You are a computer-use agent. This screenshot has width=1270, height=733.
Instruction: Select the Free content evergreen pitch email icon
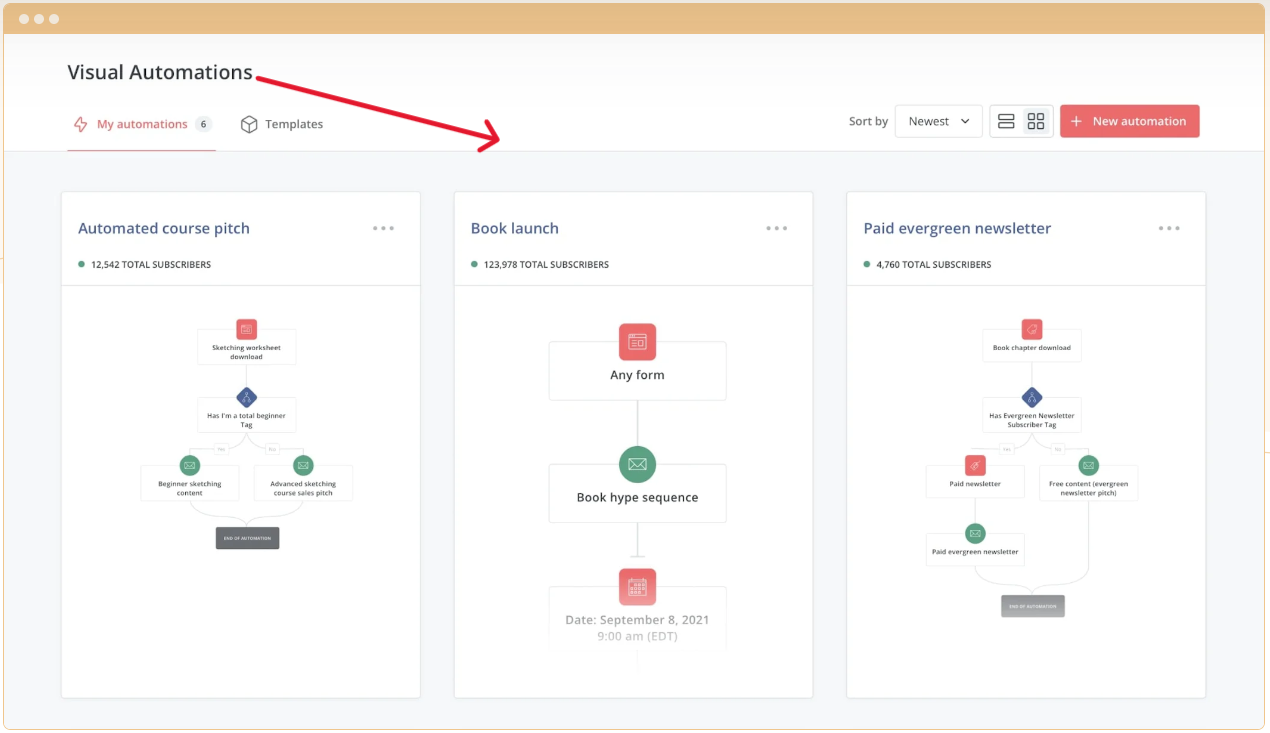[x=1089, y=465]
